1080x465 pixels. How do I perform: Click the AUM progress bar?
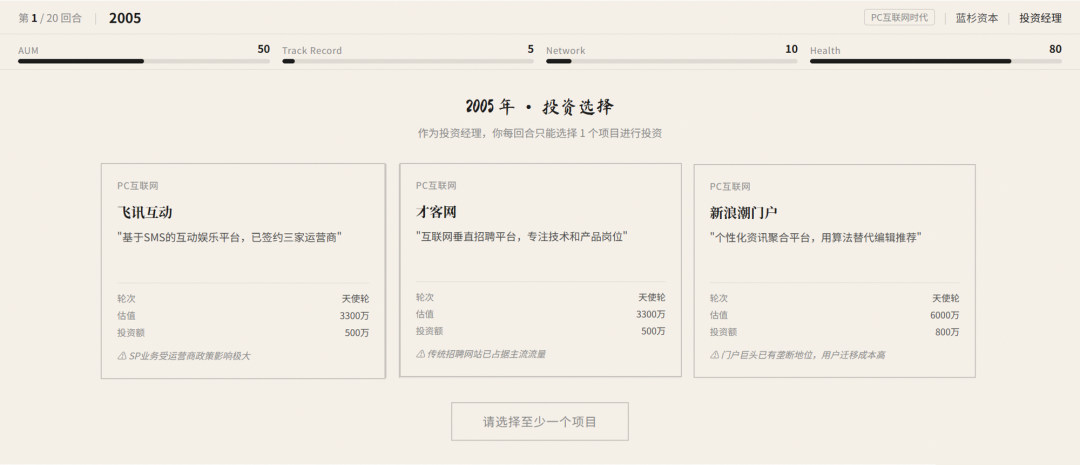click(144, 61)
